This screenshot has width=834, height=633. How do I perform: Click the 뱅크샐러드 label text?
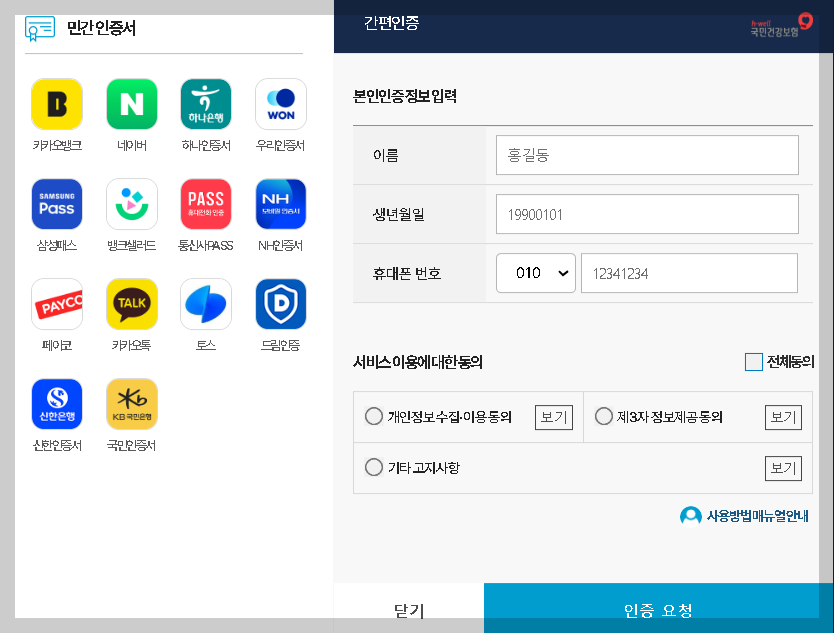click(x=131, y=245)
